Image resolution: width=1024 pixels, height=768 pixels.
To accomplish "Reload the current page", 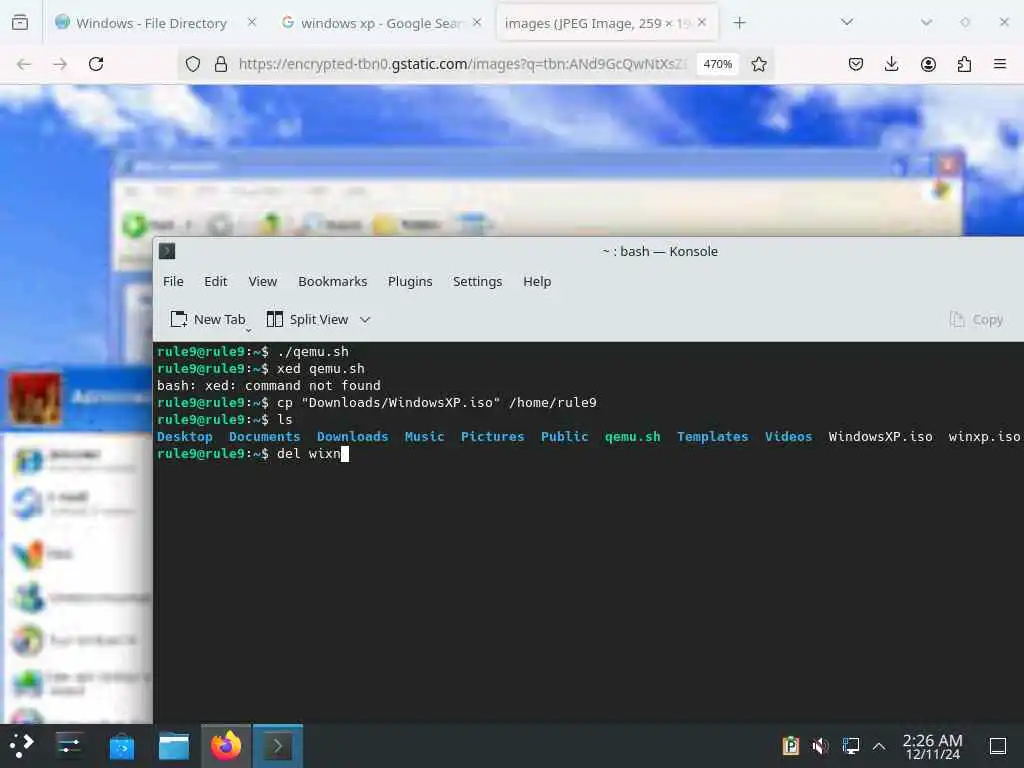I will point(96,64).
